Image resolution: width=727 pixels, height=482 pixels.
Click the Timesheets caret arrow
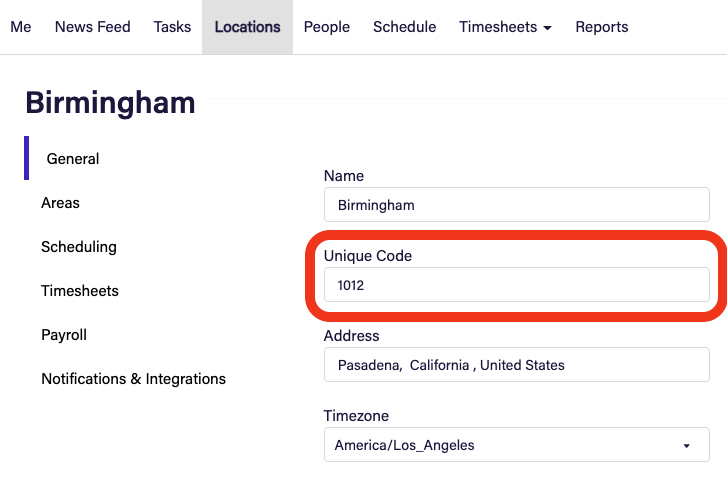(x=548, y=28)
